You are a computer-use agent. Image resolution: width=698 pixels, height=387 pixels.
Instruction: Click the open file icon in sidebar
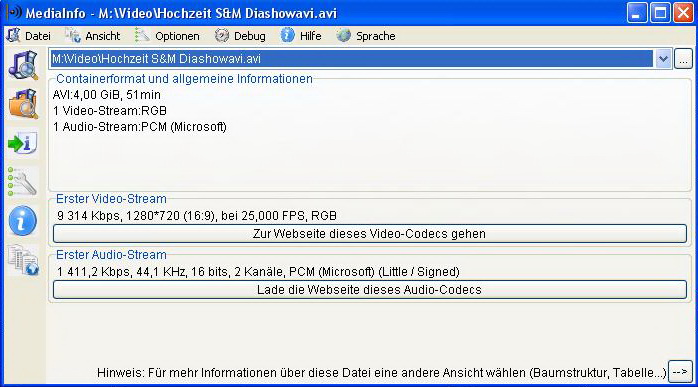23,65
